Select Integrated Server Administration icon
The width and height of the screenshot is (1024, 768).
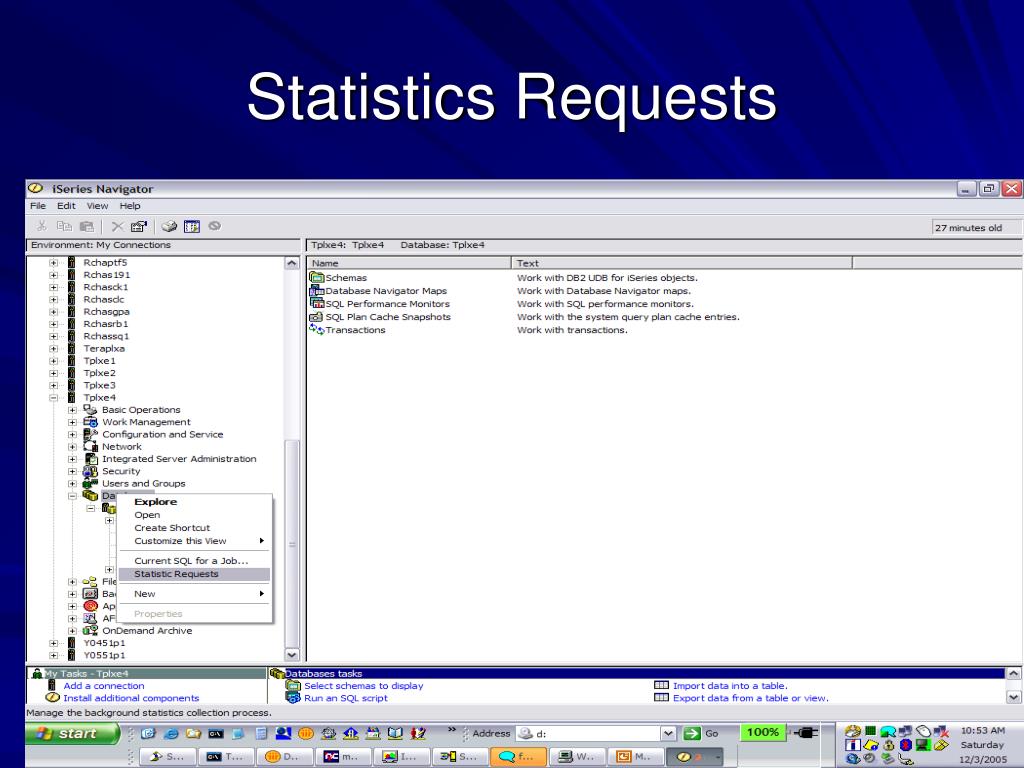coord(90,459)
